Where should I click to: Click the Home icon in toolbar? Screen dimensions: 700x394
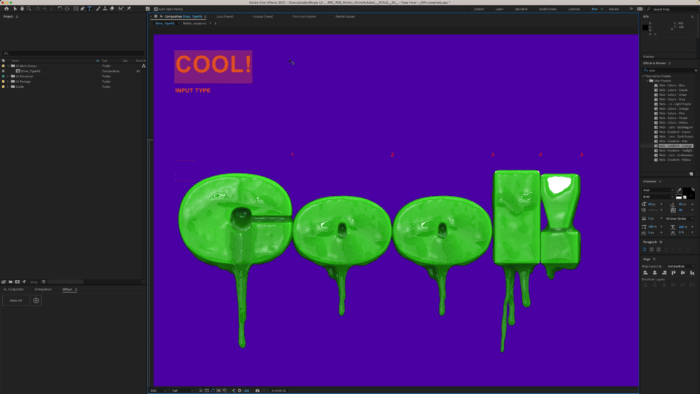[6, 8]
